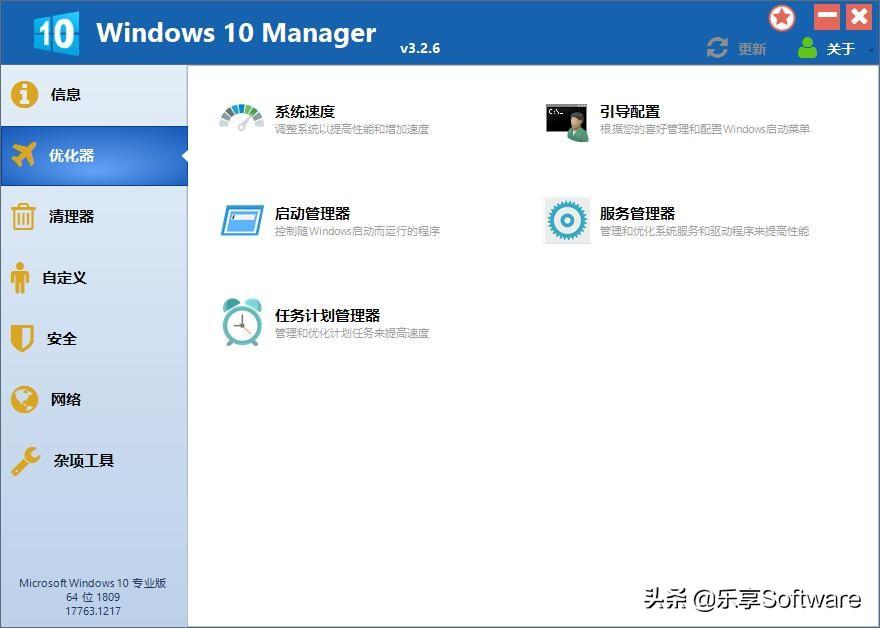Click the description 根据您的喜好管理和配置Windows启动菜单

(x=705, y=129)
